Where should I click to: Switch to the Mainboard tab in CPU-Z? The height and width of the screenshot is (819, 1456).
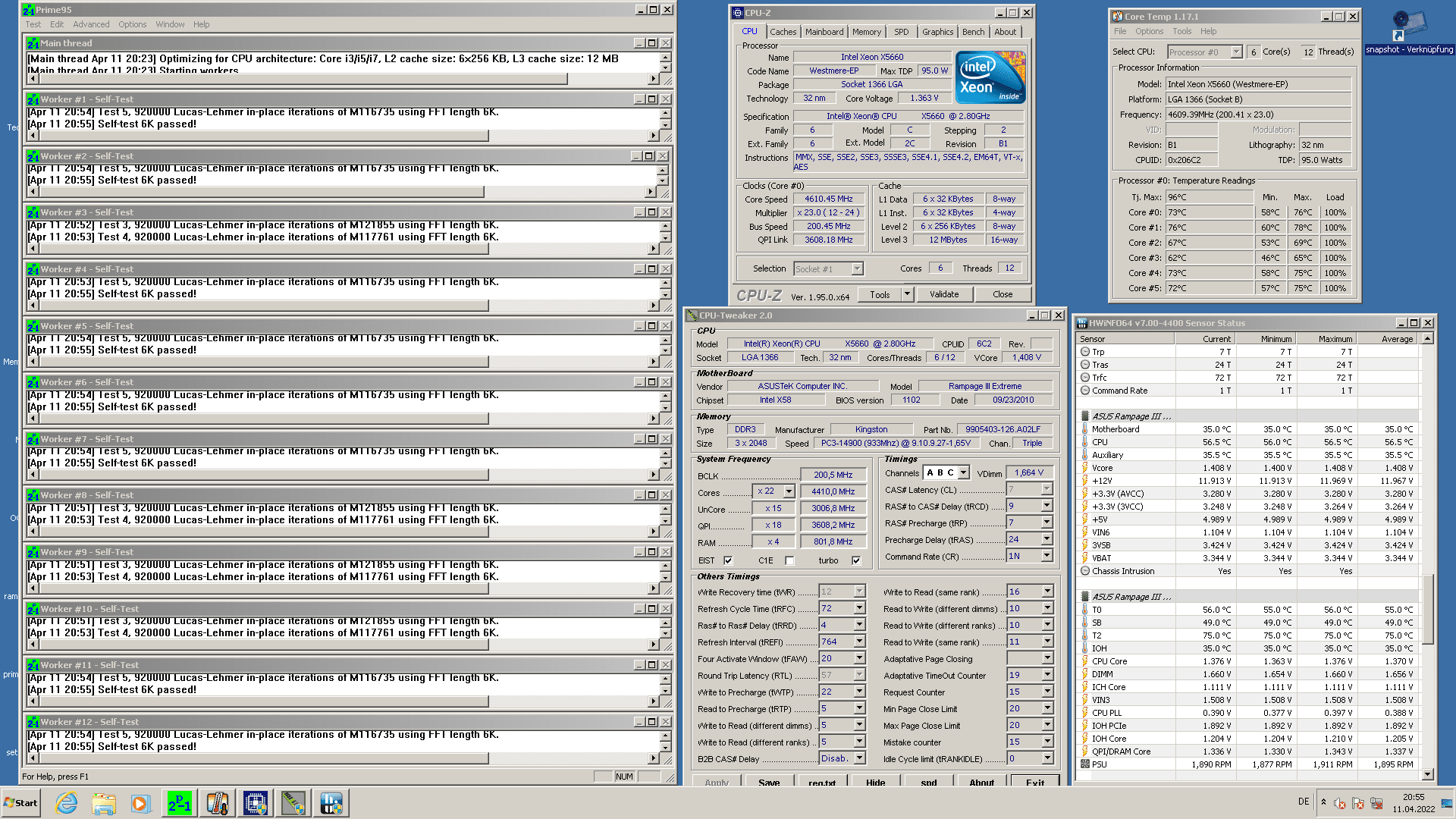[x=824, y=32]
